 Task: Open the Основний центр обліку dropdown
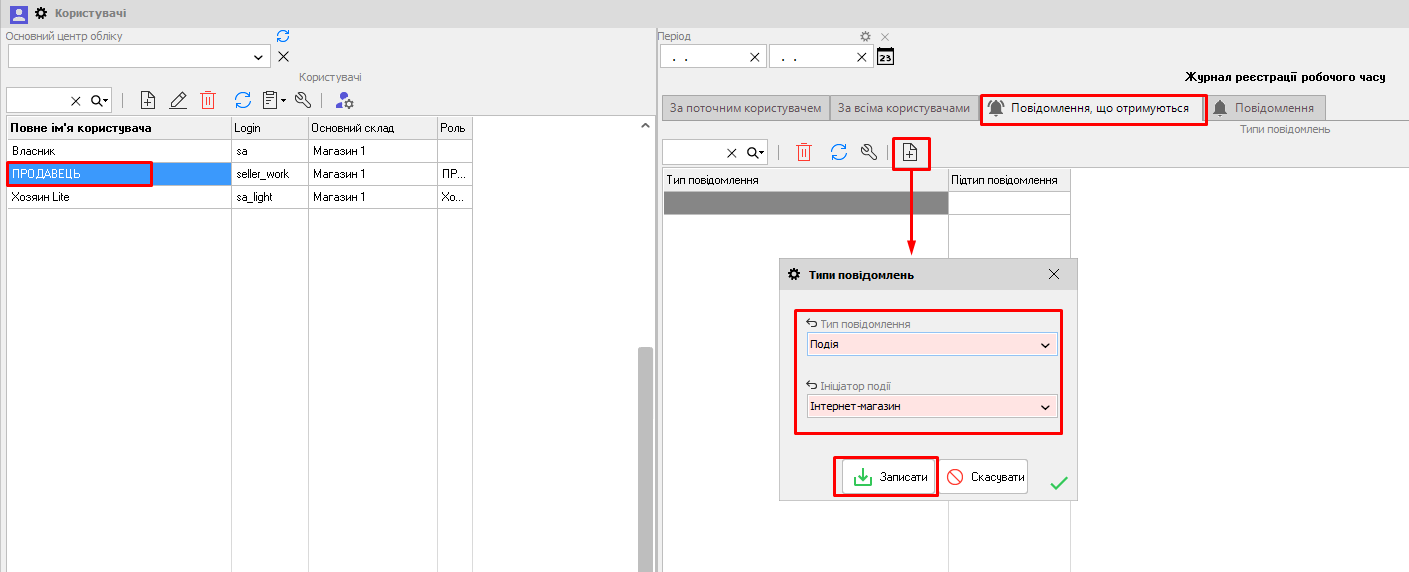259,57
